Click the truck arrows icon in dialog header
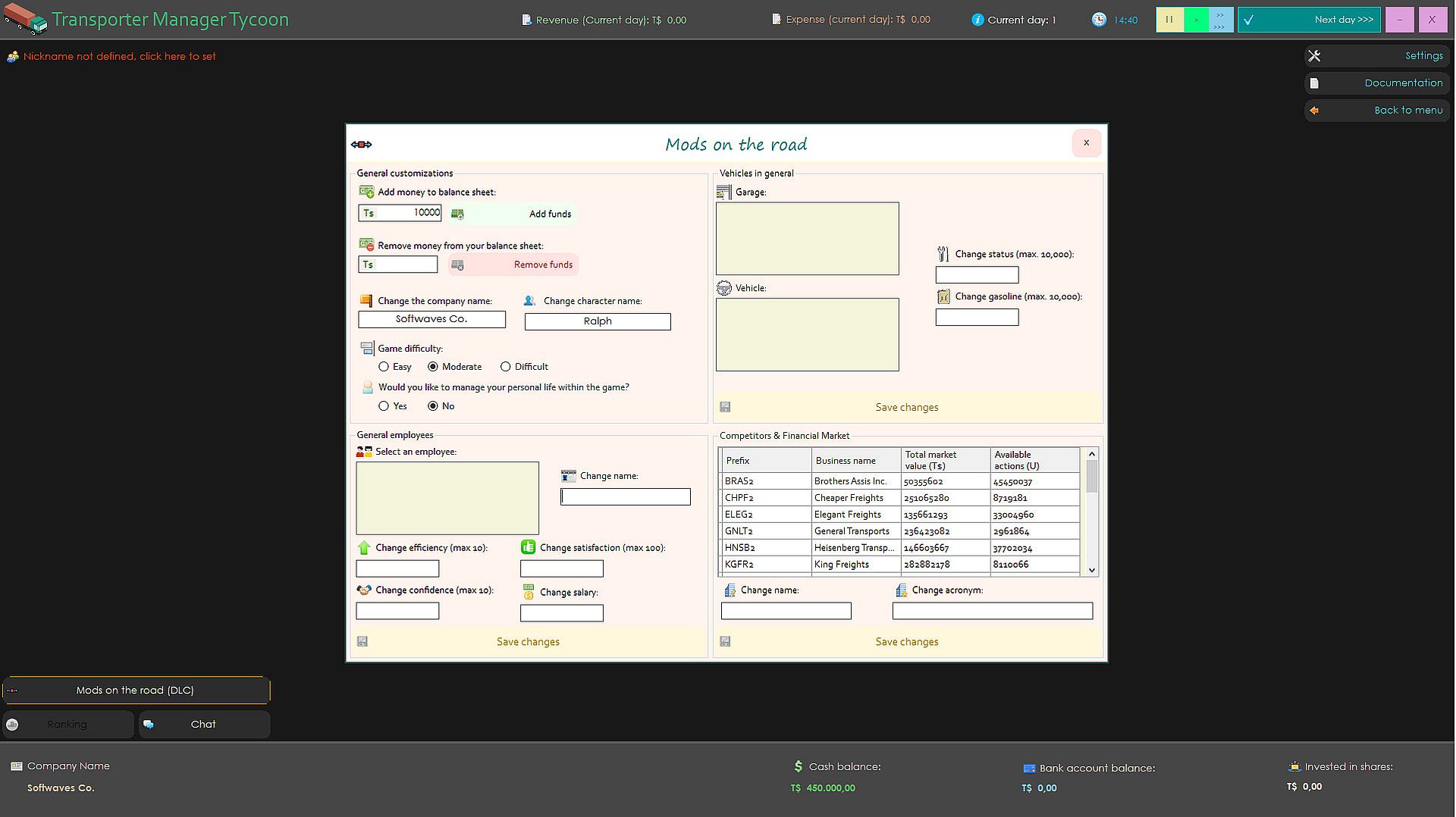This screenshot has width=1456, height=817. tap(361, 145)
